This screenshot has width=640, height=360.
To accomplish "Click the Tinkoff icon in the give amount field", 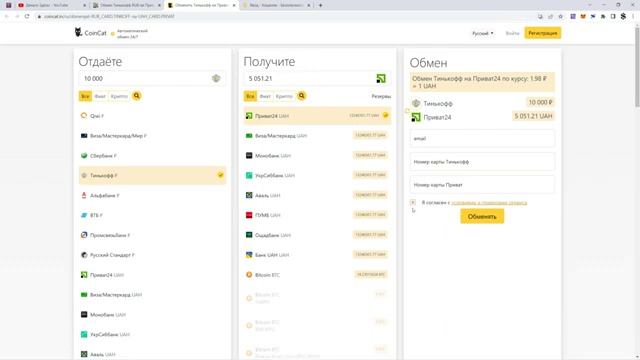I will [216, 78].
